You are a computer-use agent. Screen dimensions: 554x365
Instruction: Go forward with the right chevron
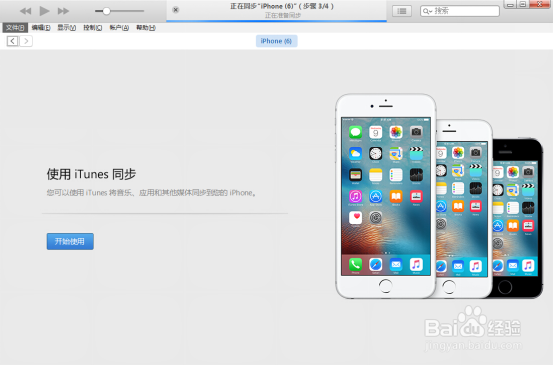click(26, 41)
